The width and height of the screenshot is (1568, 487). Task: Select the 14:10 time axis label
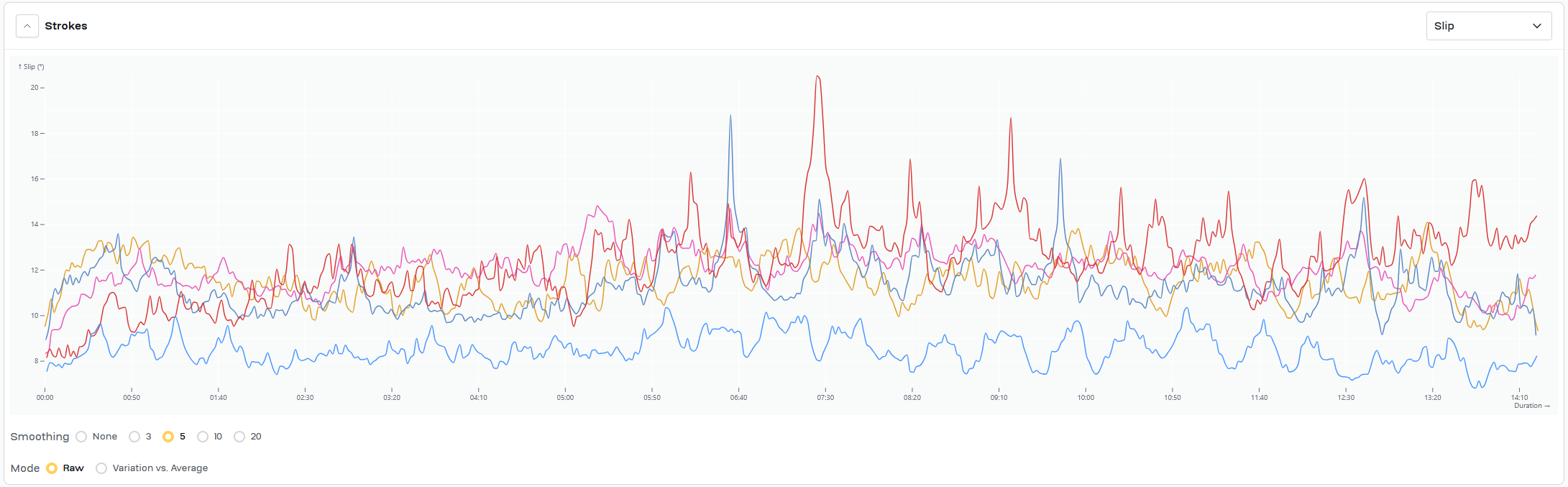[x=1519, y=397]
